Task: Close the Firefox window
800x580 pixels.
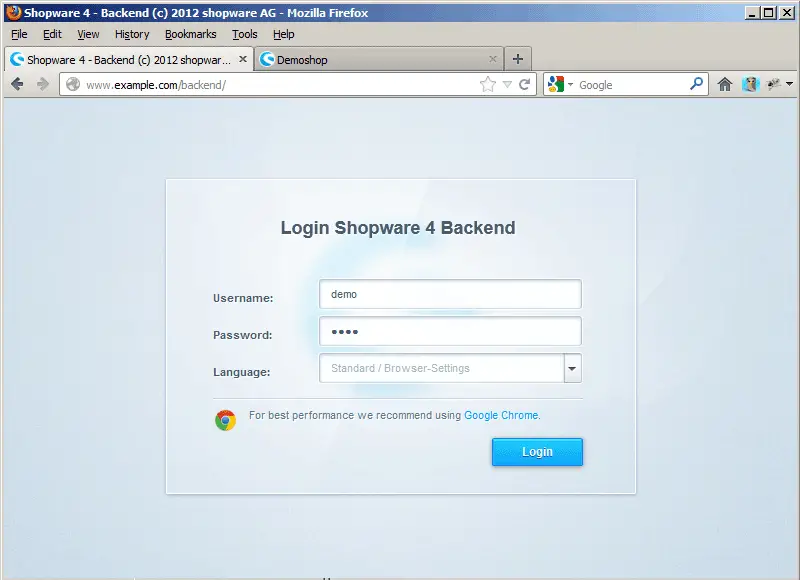Action: tap(787, 13)
